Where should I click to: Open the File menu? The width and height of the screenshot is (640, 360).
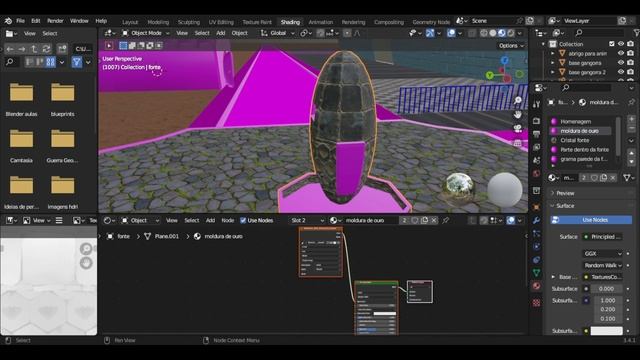click(x=20, y=21)
